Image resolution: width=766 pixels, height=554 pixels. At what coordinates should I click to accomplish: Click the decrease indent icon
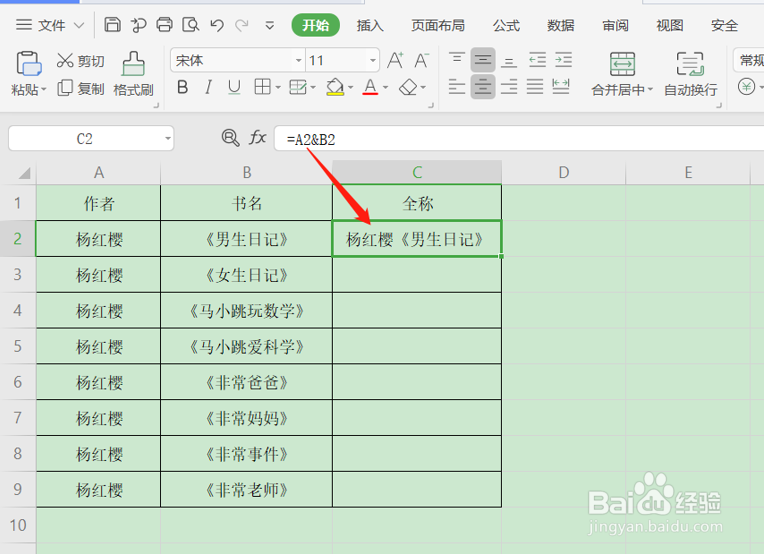pyautogui.click(x=537, y=60)
